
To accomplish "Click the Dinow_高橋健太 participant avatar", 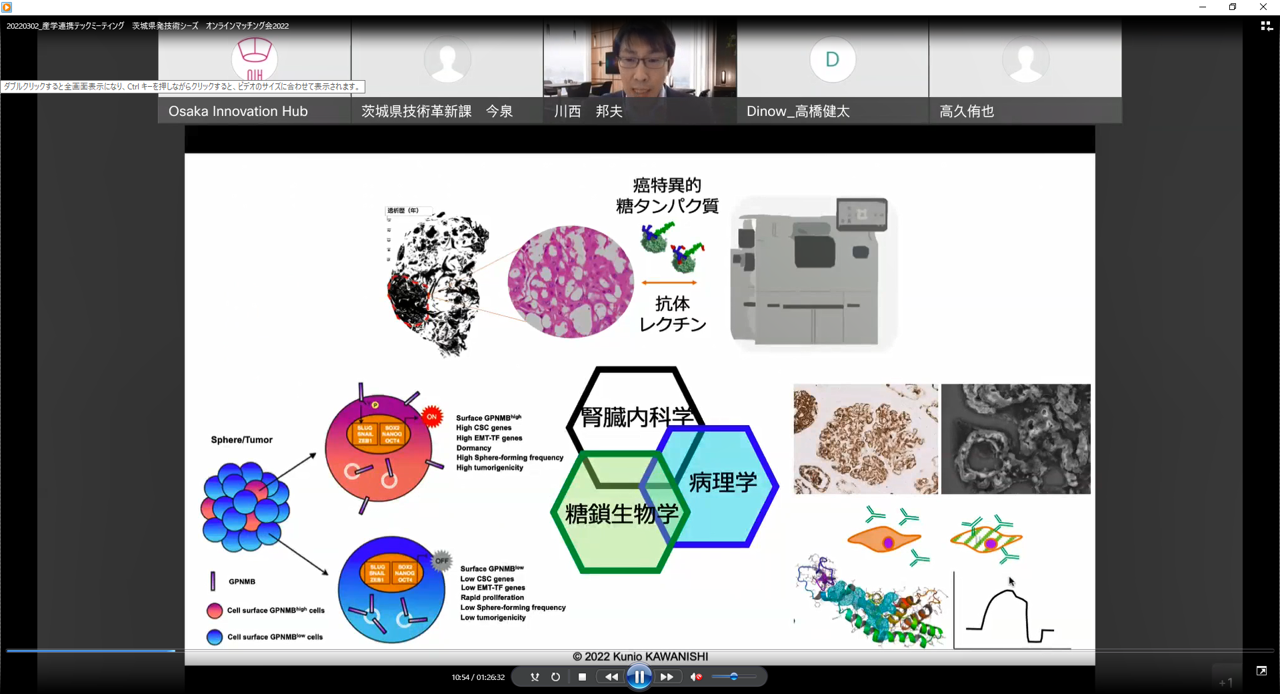I will [x=832, y=60].
